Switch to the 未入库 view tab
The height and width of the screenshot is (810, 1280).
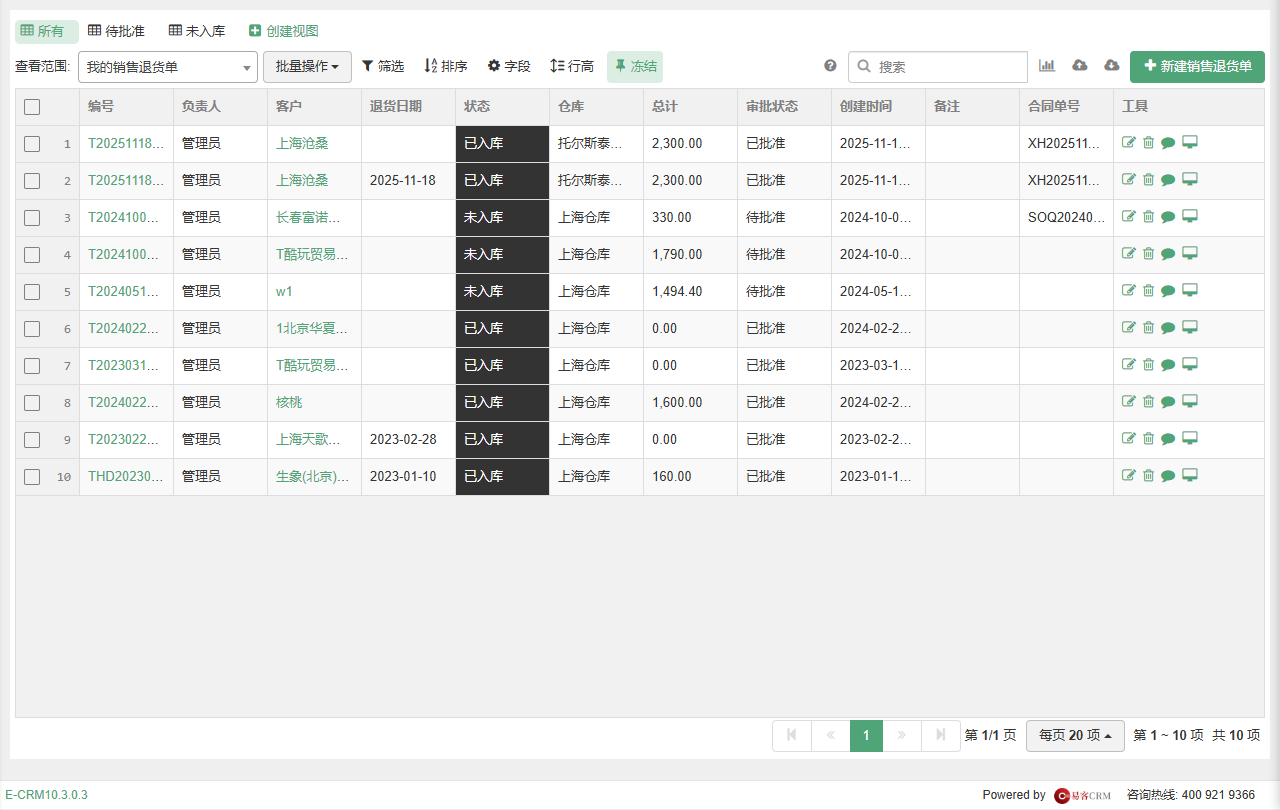[197, 32]
